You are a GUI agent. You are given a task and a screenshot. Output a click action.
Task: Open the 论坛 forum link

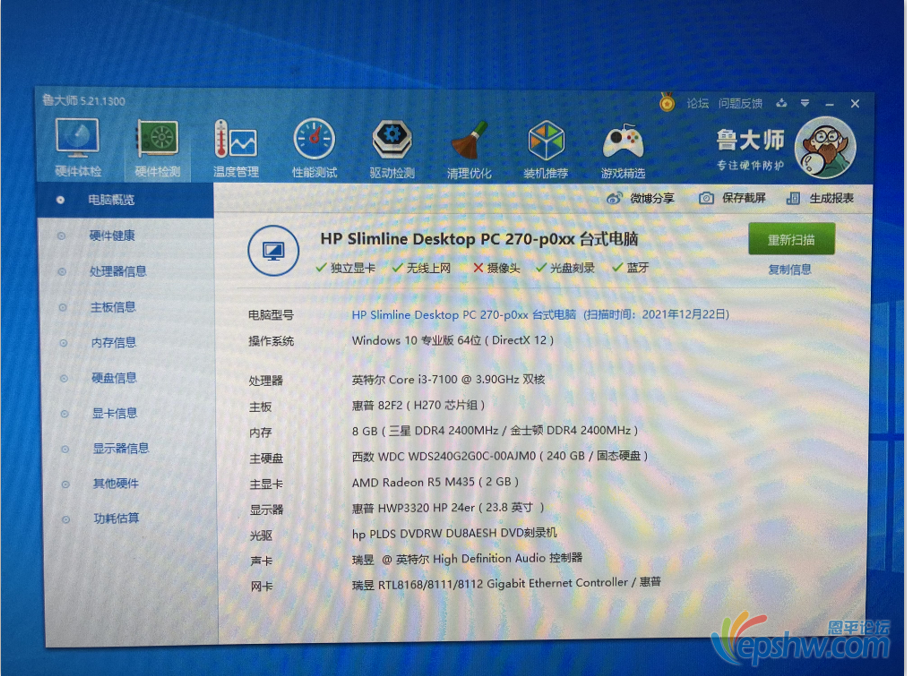(x=698, y=103)
